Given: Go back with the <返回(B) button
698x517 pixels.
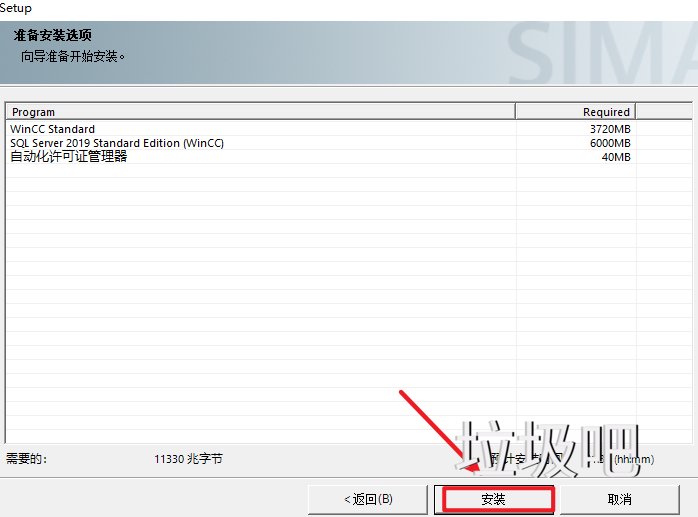Looking at the screenshot, I should (x=368, y=498).
